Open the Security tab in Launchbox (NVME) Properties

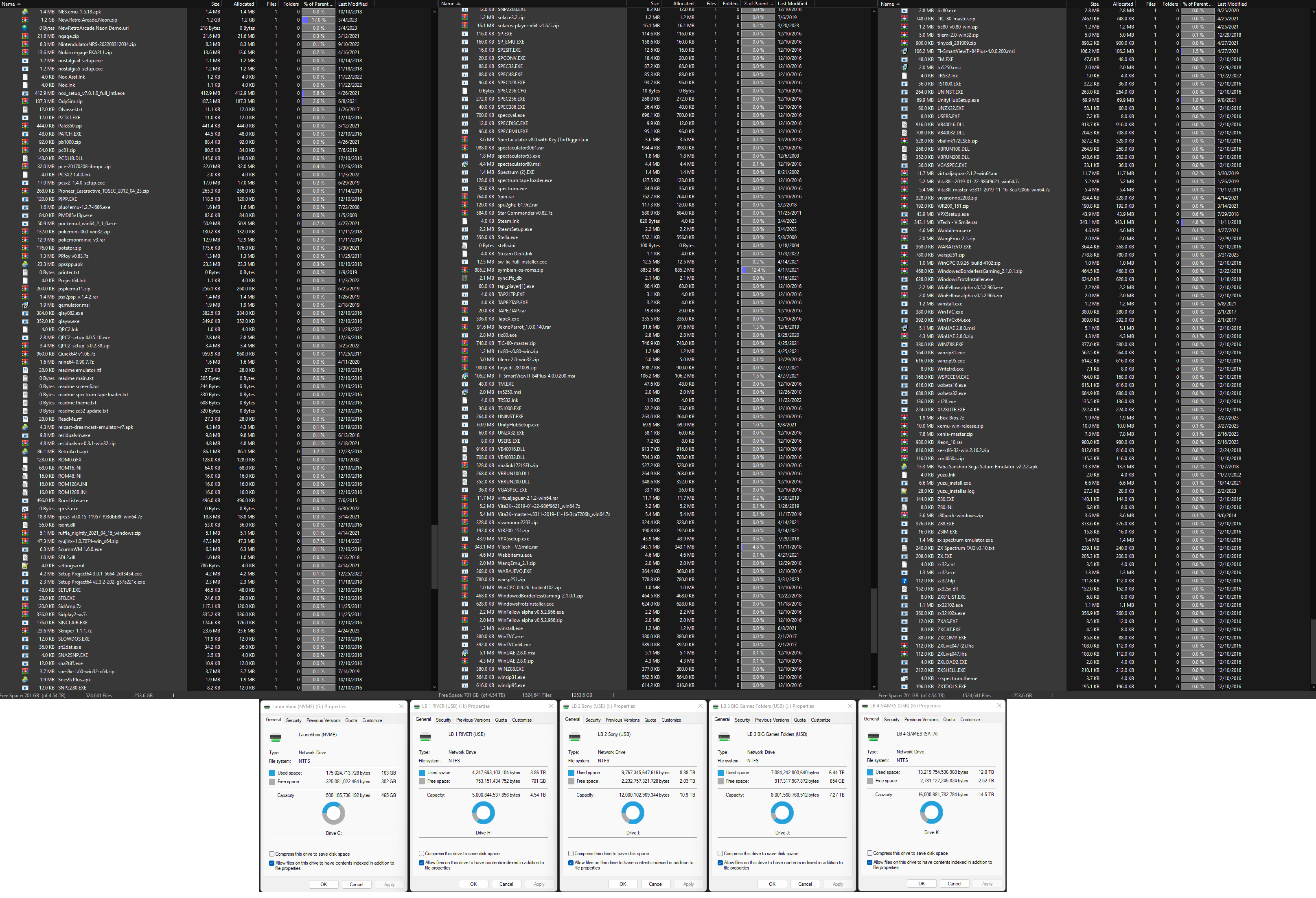294,721
